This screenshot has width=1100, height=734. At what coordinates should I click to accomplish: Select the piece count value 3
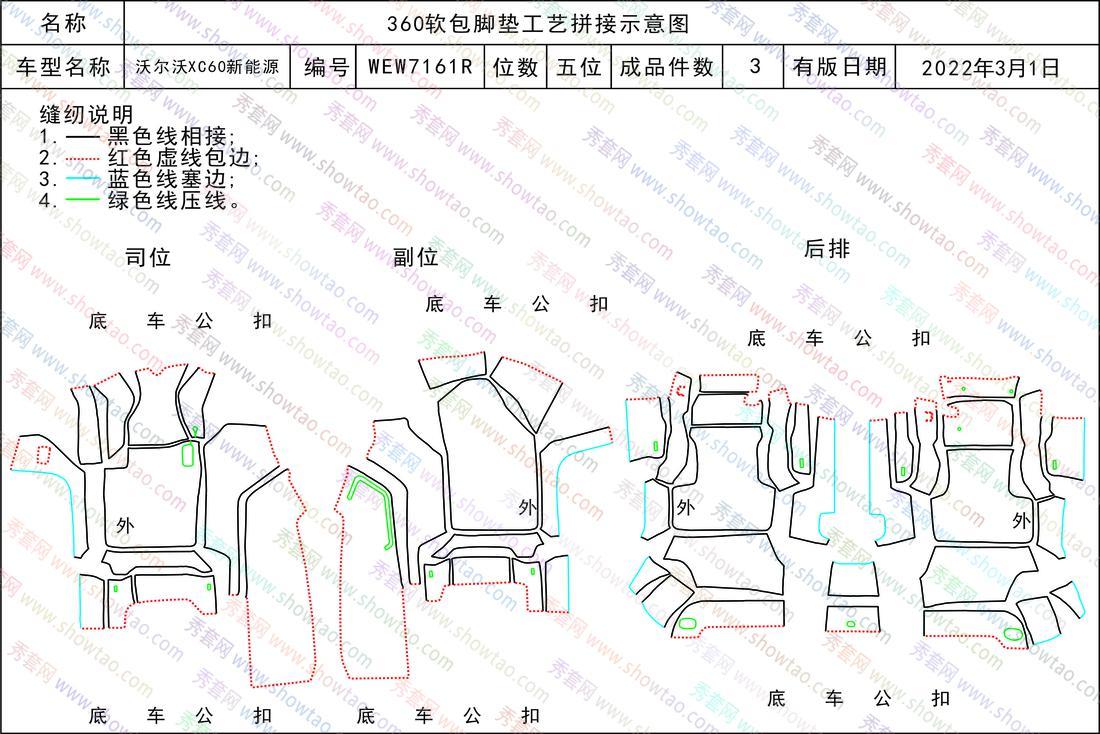(x=755, y=66)
